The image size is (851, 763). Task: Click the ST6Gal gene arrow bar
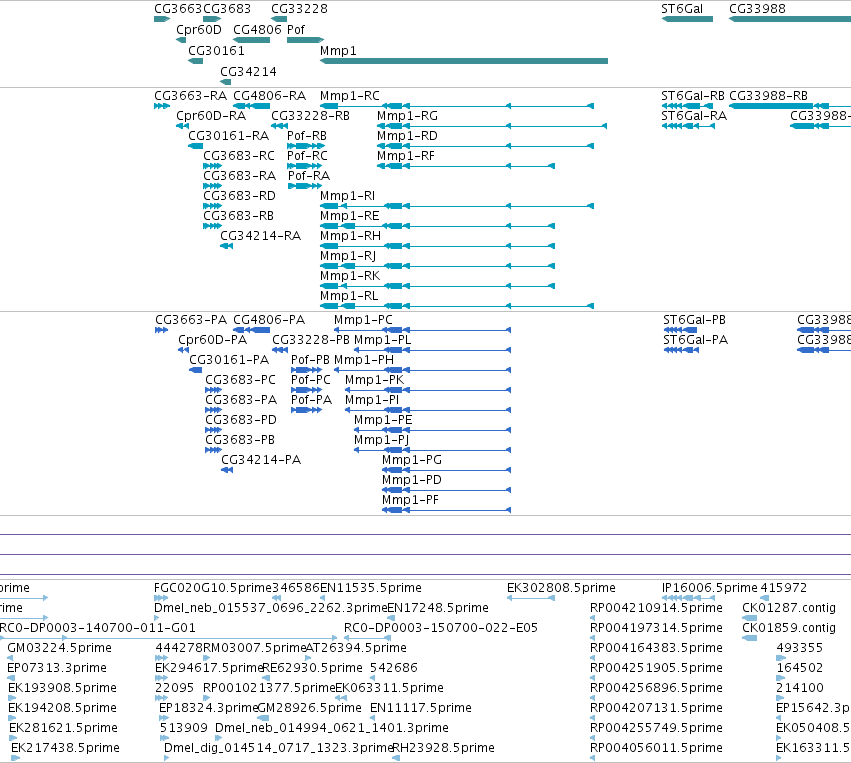[x=687, y=19]
